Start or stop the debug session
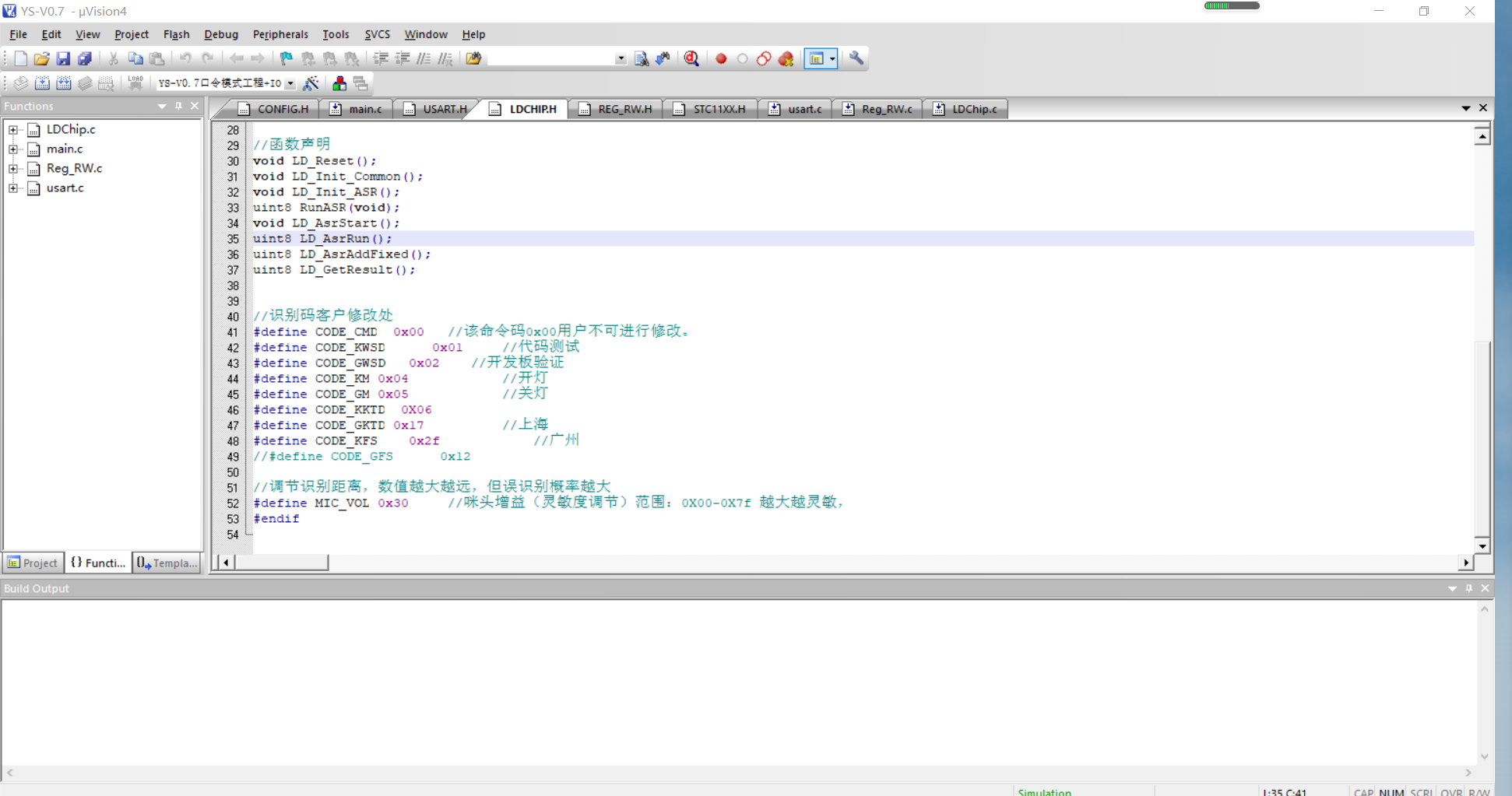 691,58
